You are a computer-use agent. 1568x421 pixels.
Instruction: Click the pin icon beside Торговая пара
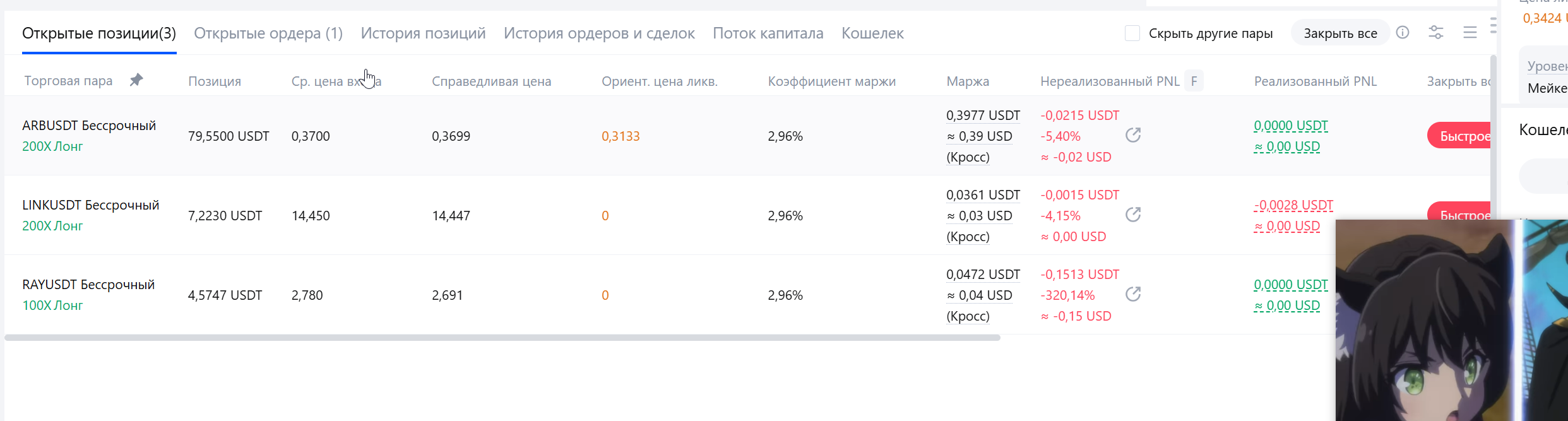[x=136, y=80]
